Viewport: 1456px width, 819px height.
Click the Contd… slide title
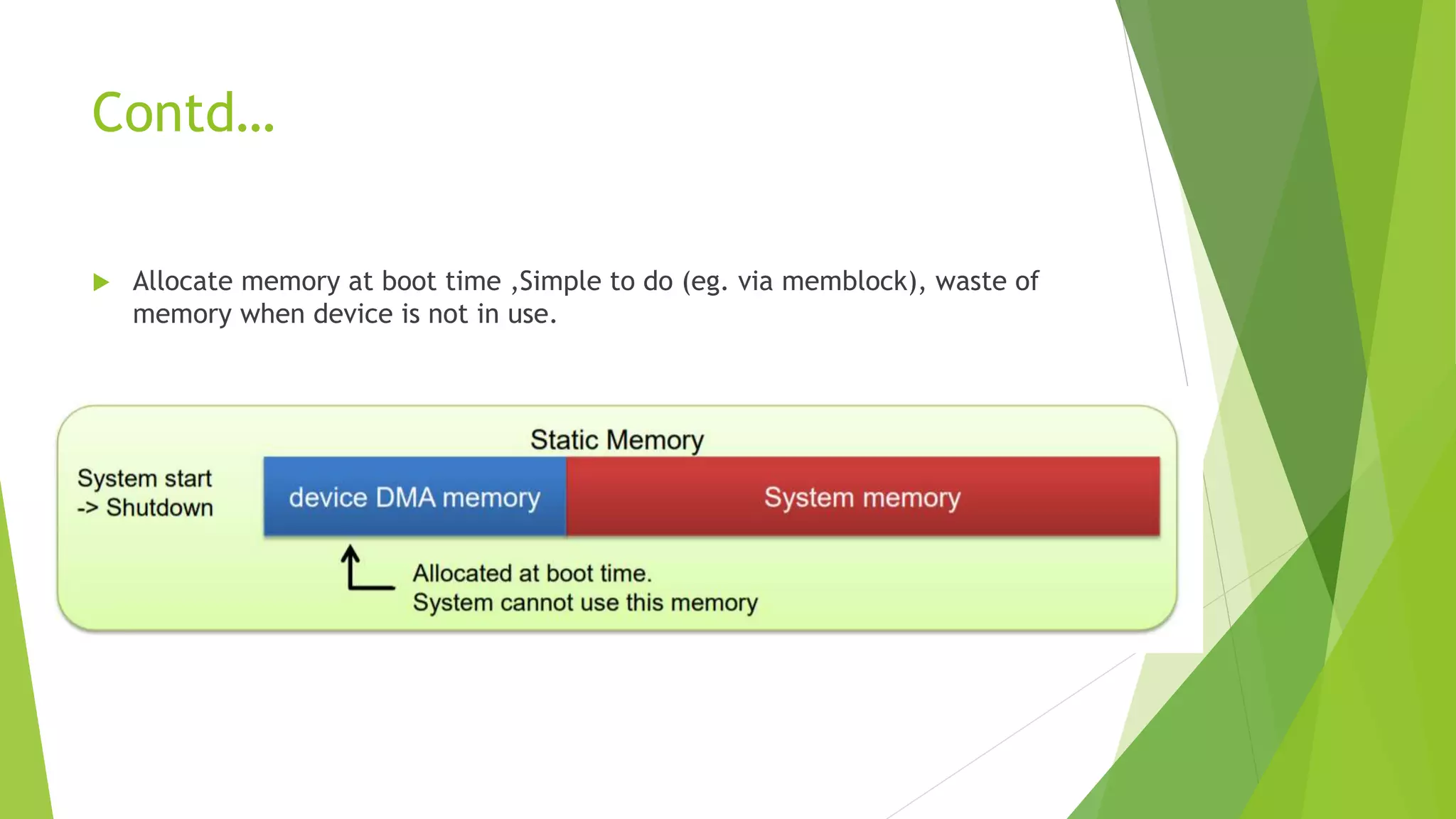(x=183, y=112)
